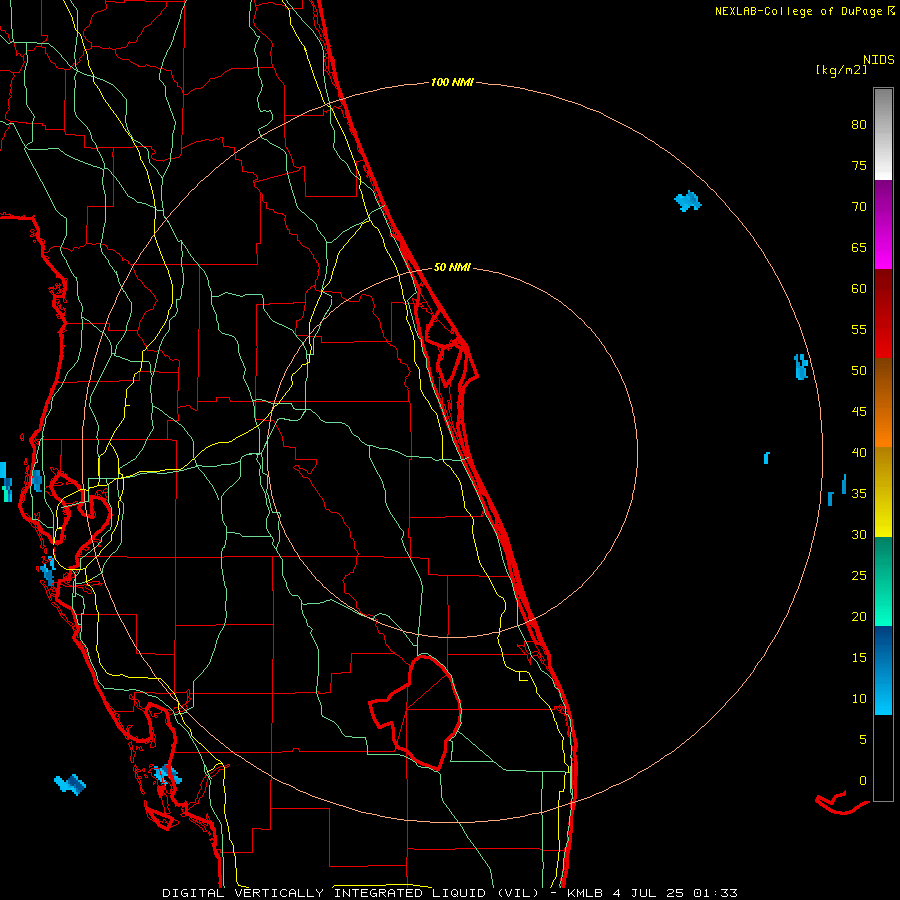
Task: Click the scale value 40
Action: click(x=859, y=453)
